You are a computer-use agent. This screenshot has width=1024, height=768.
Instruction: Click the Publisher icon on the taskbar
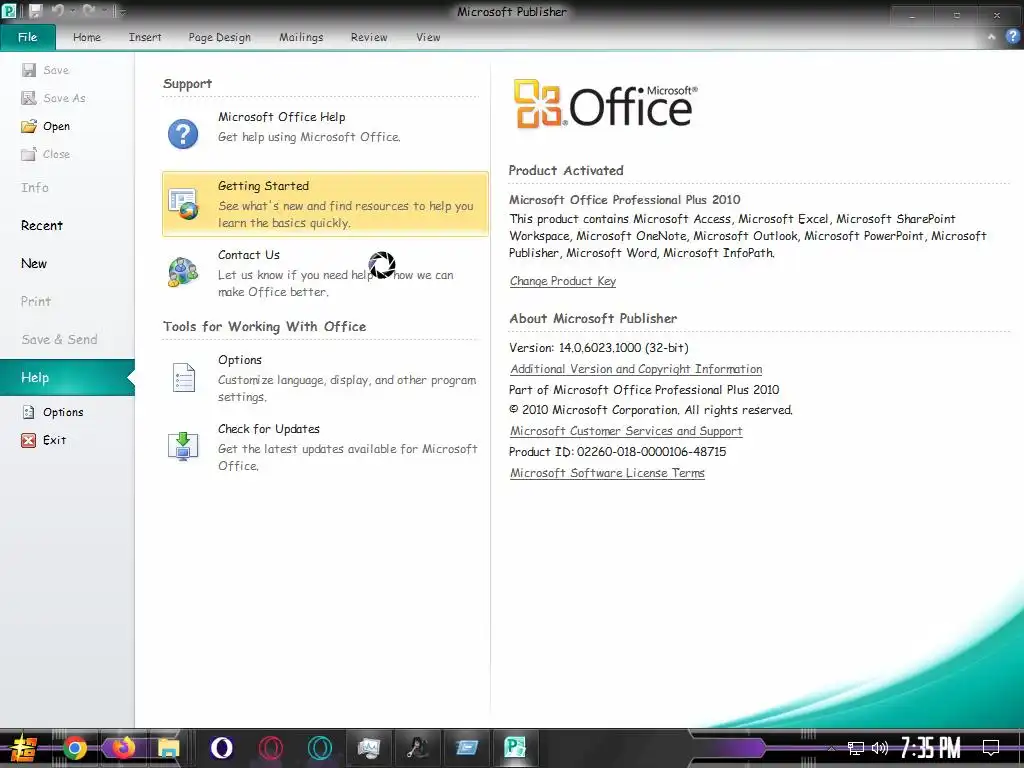(x=515, y=748)
